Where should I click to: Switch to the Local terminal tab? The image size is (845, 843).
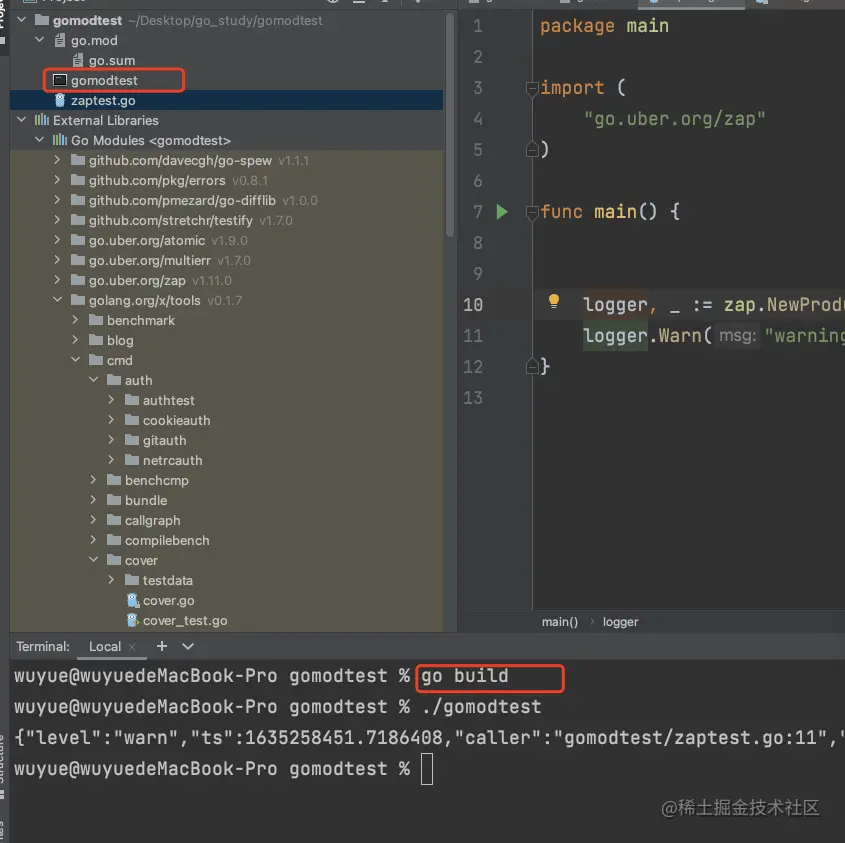105,646
